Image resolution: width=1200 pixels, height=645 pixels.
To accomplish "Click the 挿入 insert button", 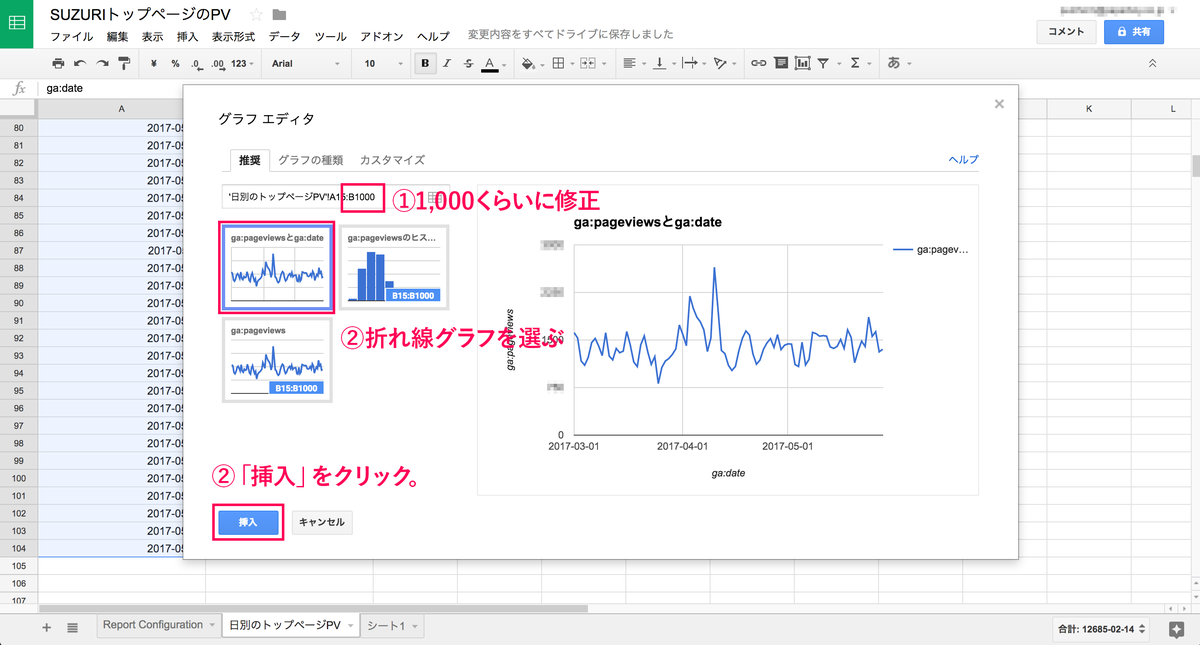I will coord(248,522).
